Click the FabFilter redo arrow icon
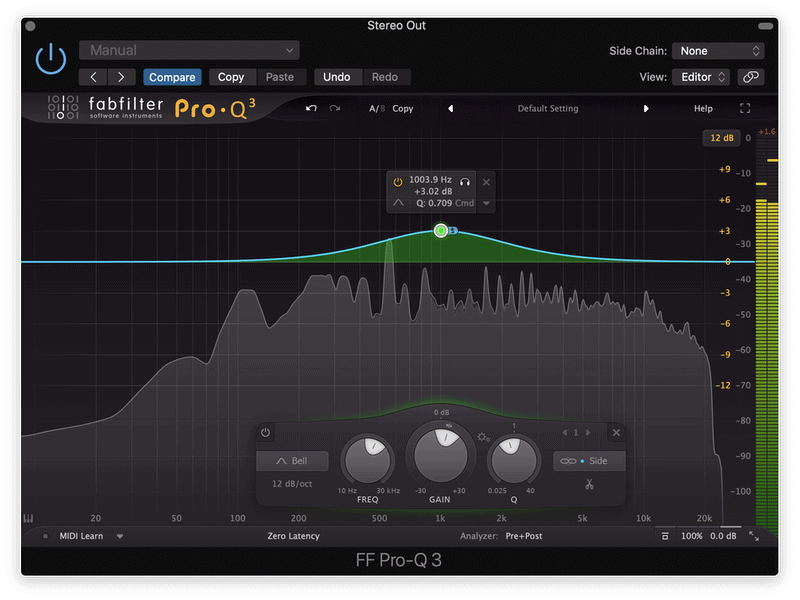The height and width of the screenshot is (600, 800). click(335, 108)
